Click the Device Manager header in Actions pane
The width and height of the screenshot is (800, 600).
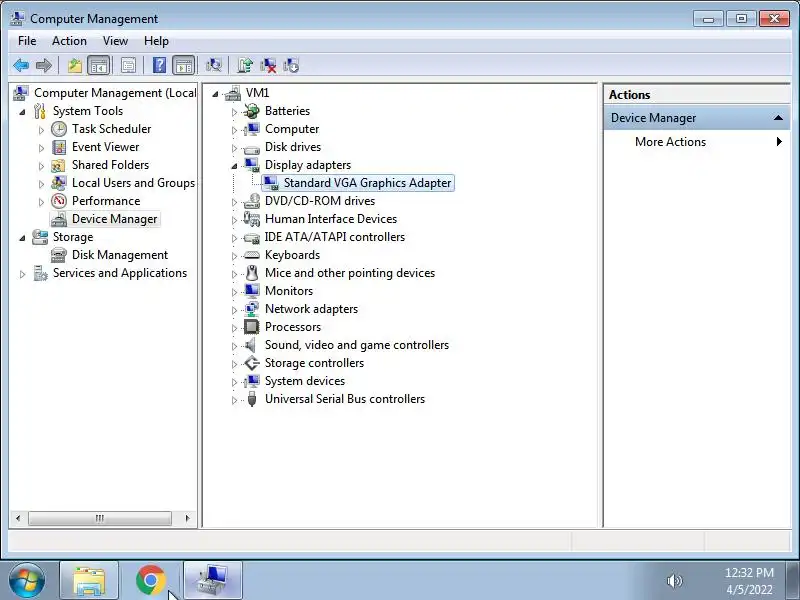pos(696,118)
